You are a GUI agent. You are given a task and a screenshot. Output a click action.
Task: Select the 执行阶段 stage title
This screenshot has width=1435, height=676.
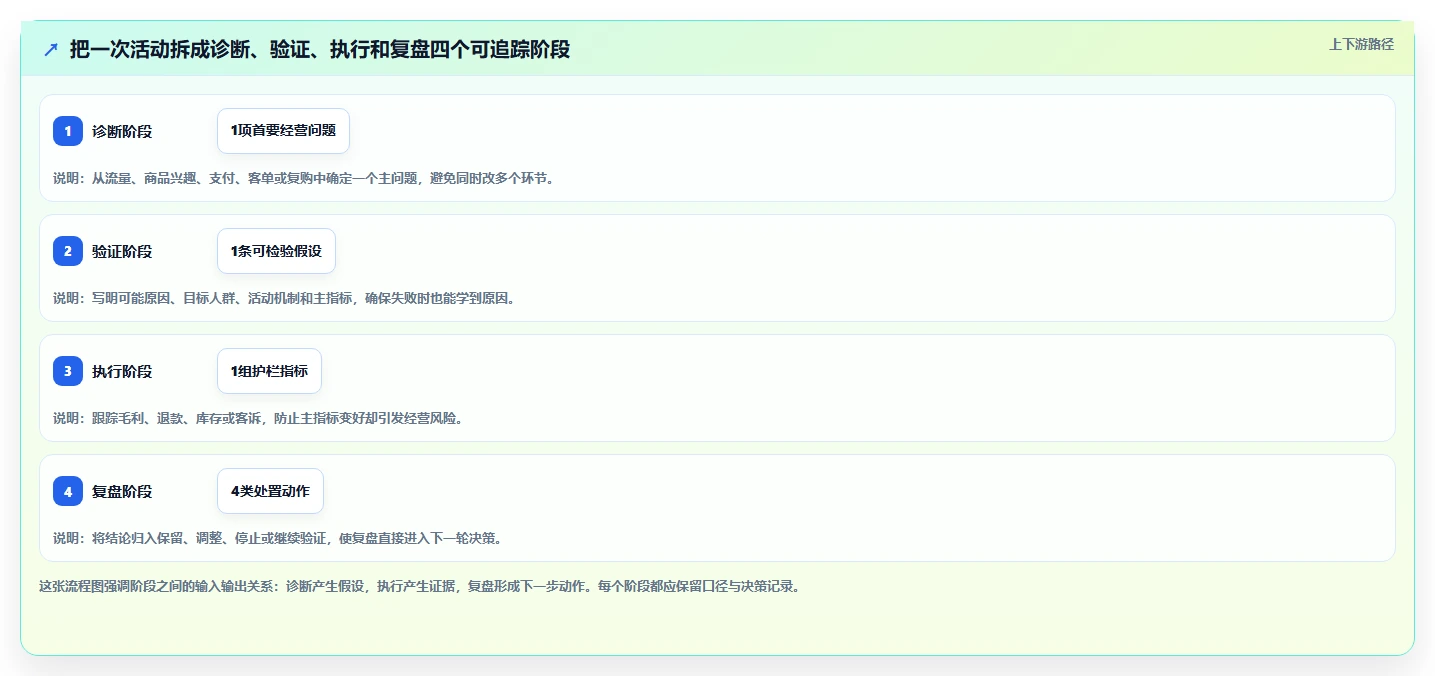tap(122, 371)
